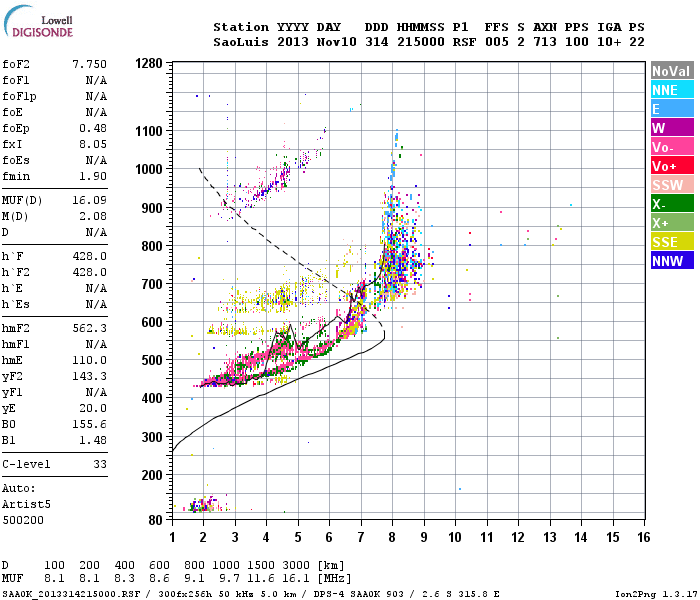Click the 215000 time value in header
The image size is (700, 600).
click(421, 42)
